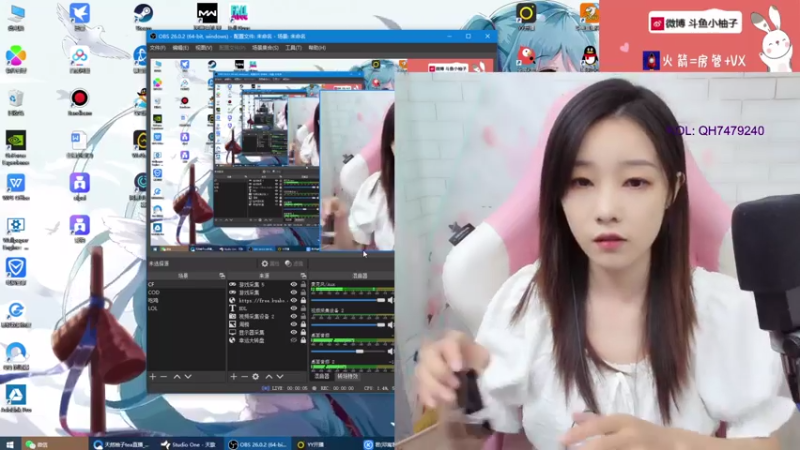
Task: Toggle lock on the https browser source
Action: click(x=303, y=301)
